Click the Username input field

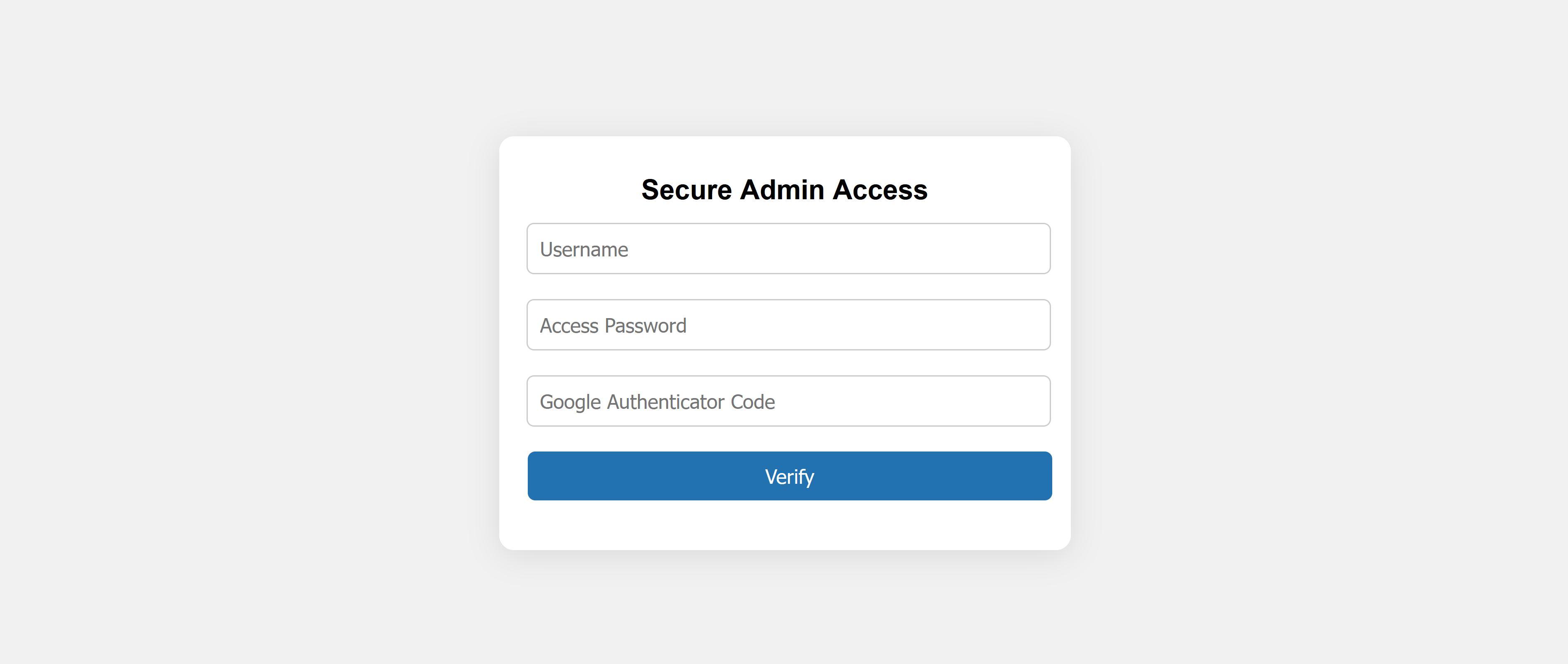pos(788,248)
